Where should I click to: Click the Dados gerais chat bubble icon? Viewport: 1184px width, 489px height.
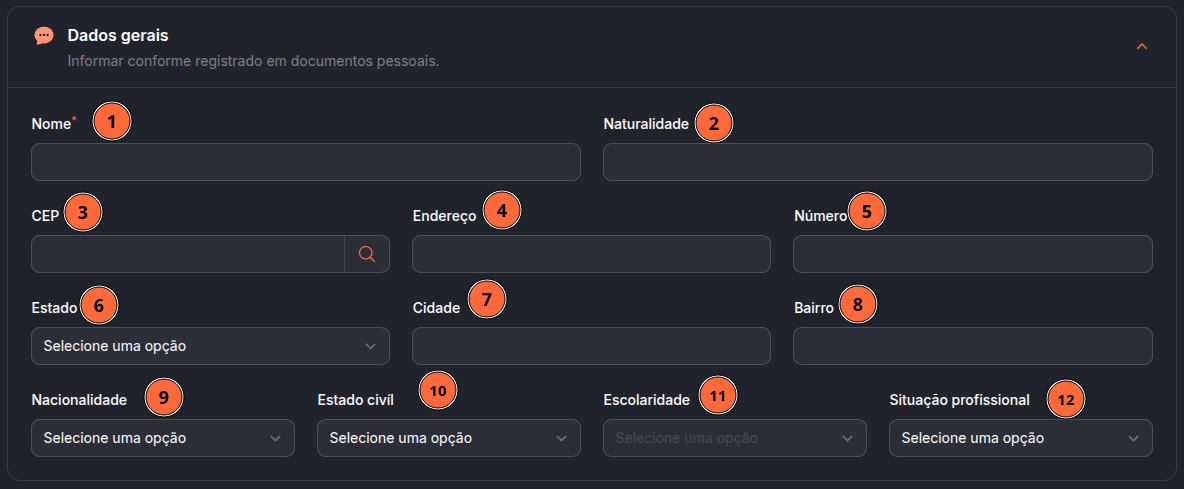point(45,35)
